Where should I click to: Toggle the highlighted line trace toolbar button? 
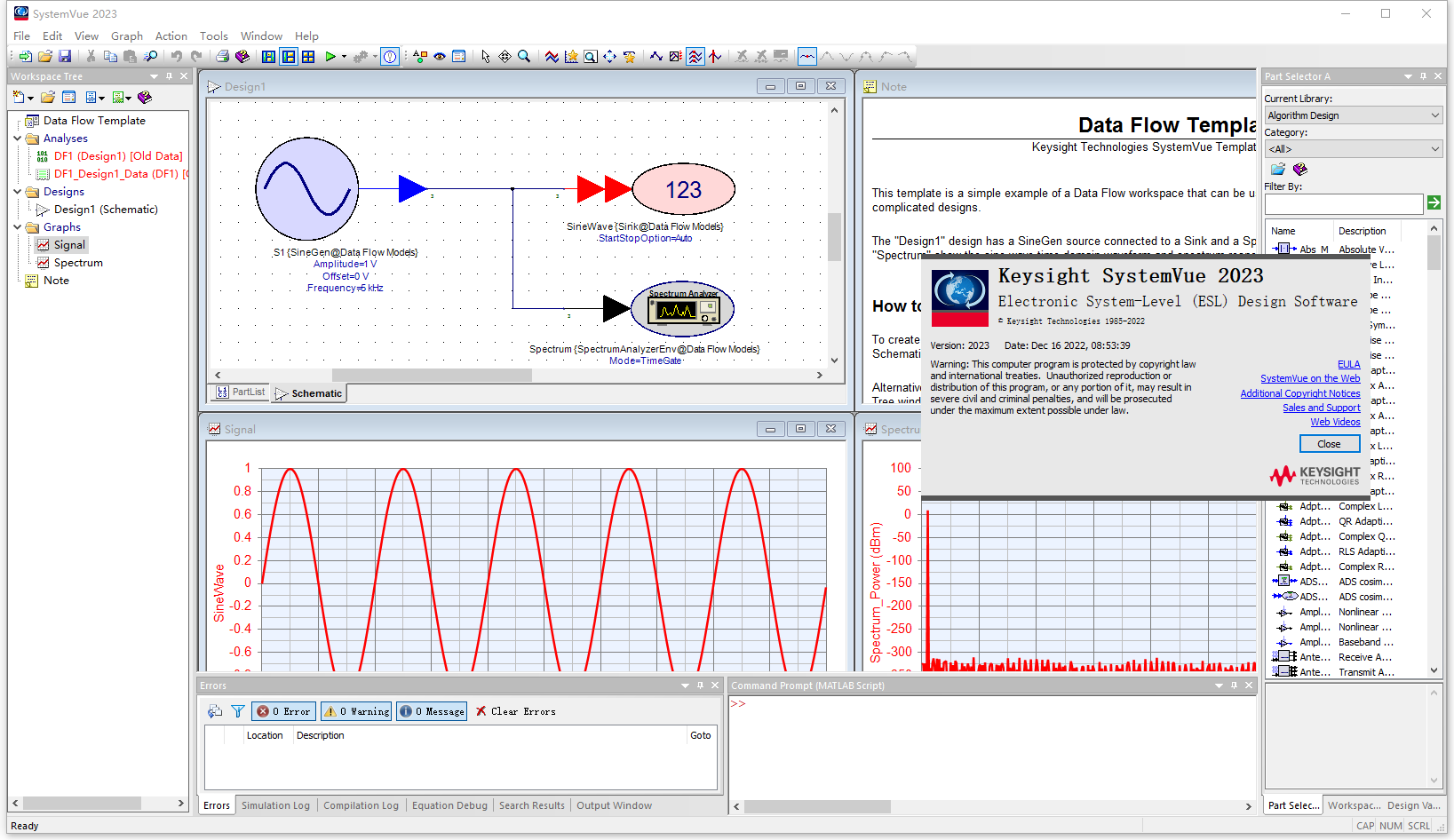[806, 57]
